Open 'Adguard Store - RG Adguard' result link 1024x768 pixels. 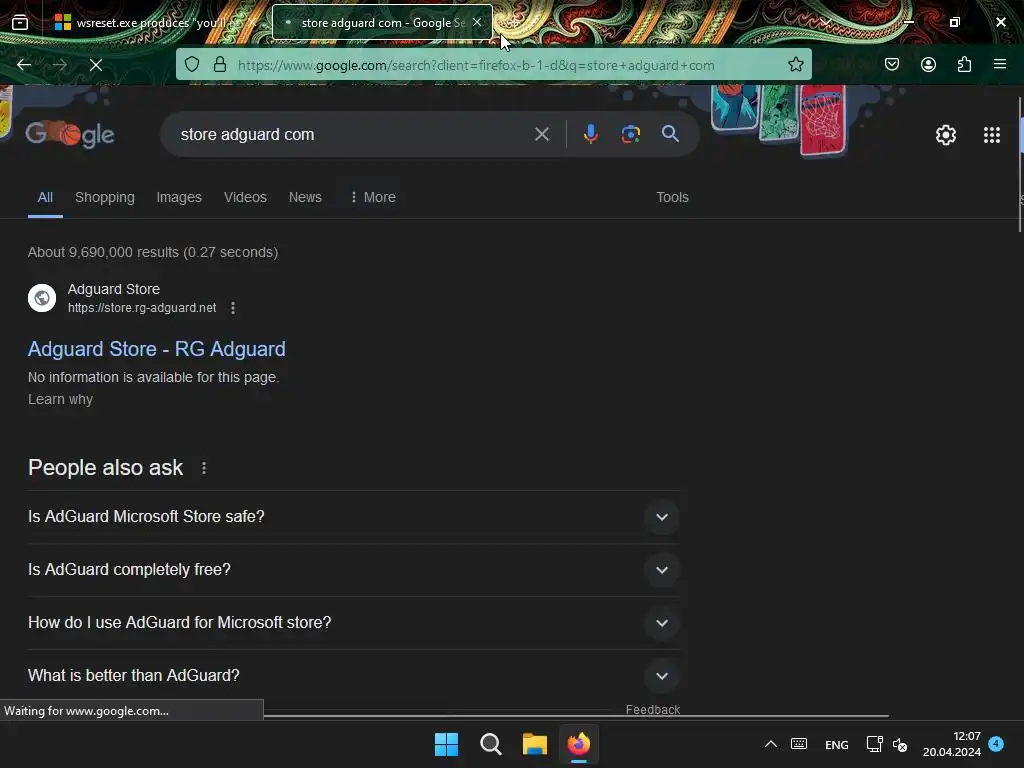click(156, 349)
